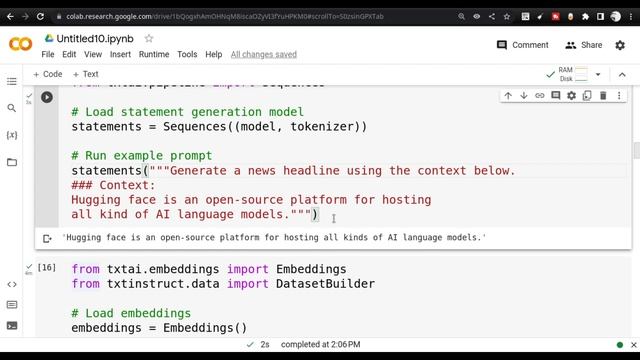Click 'from txtai.embeddings import Embeddings' line
The image size is (640, 360).
tap(209, 269)
